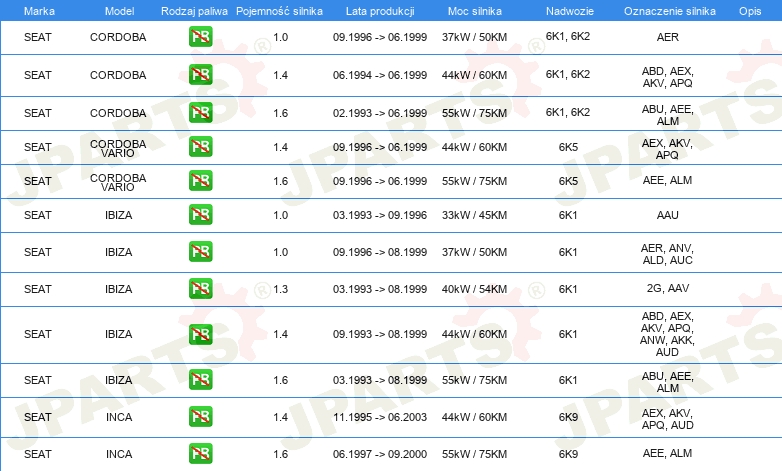Click the Oznaczenie silnika column header

pyautogui.click(x=669, y=11)
